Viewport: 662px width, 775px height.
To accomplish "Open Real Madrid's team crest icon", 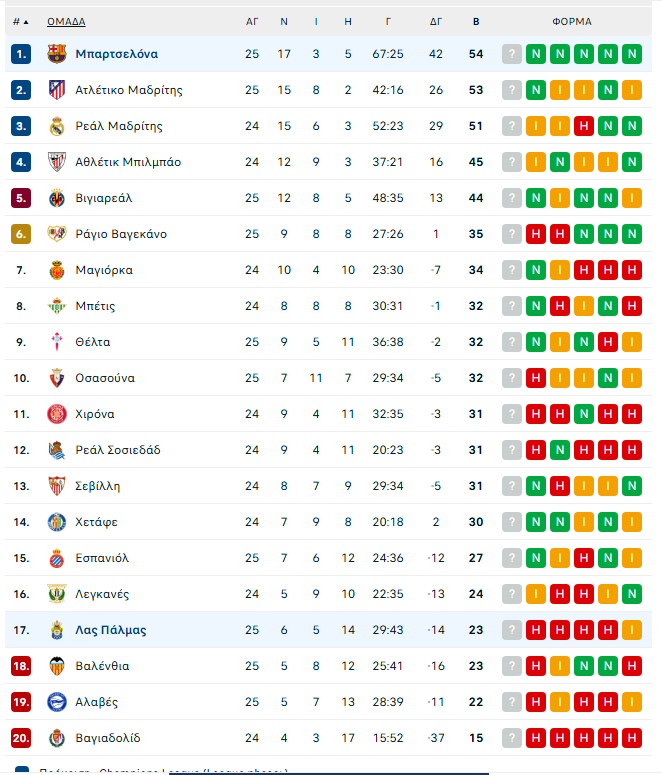I will (57, 126).
